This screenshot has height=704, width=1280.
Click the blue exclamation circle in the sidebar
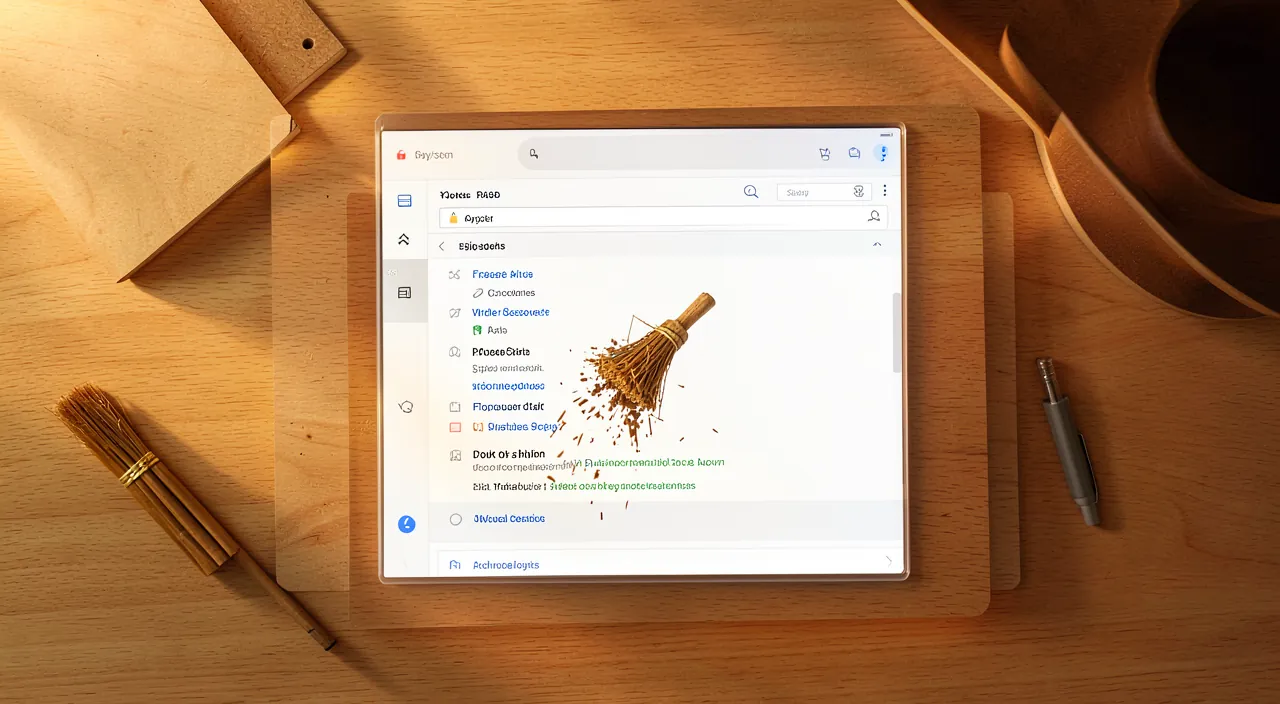[x=406, y=524]
